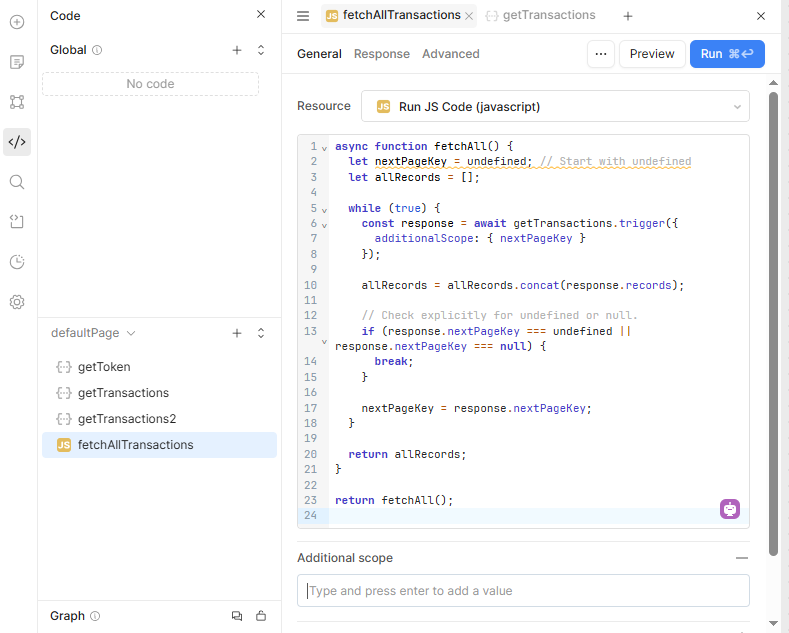Close the fetchAllTransactions tab
This screenshot has width=789, height=633.
pos(469,16)
